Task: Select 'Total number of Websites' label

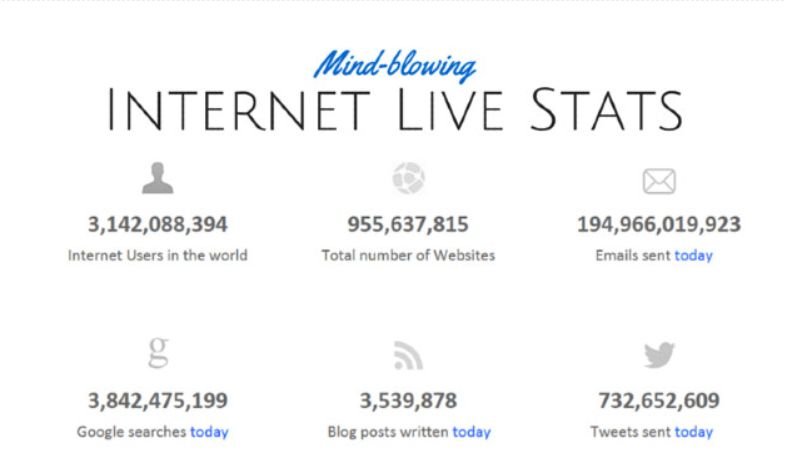Action: pyautogui.click(x=408, y=255)
